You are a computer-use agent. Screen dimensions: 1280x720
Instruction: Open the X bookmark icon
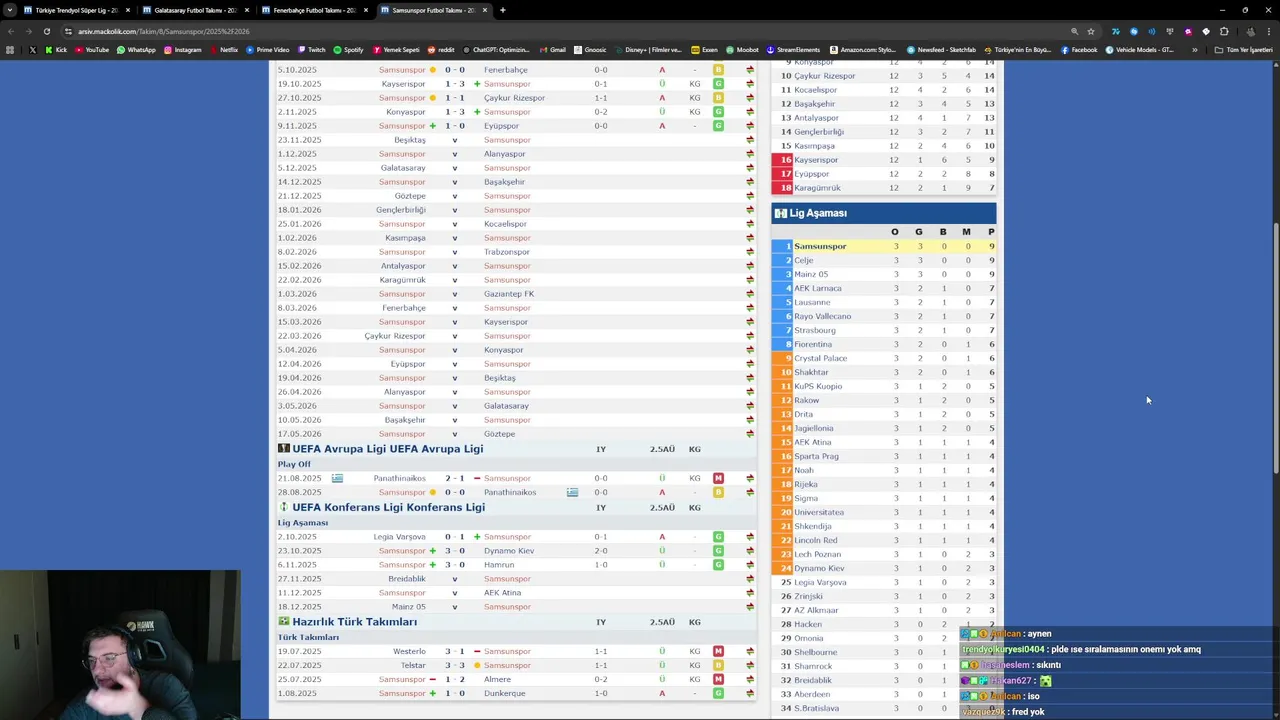click(32, 50)
